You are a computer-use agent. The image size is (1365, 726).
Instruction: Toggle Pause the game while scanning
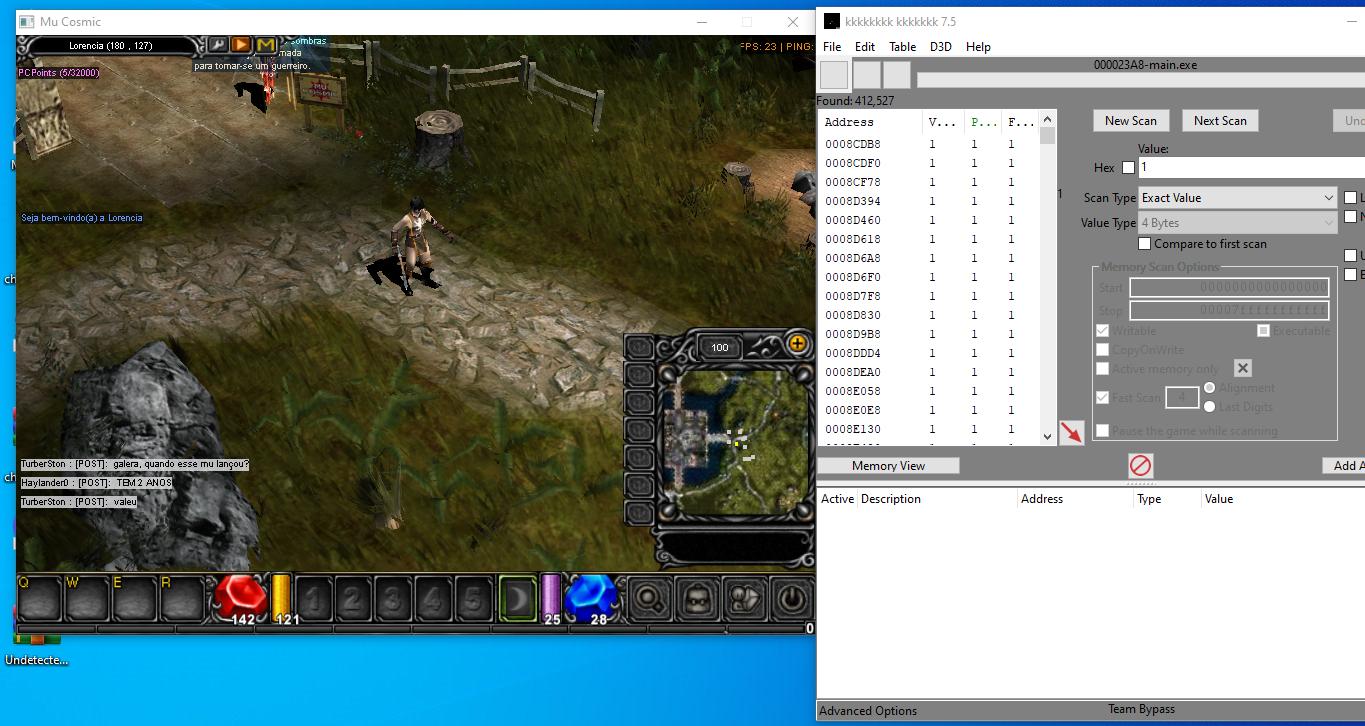[1102, 431]
